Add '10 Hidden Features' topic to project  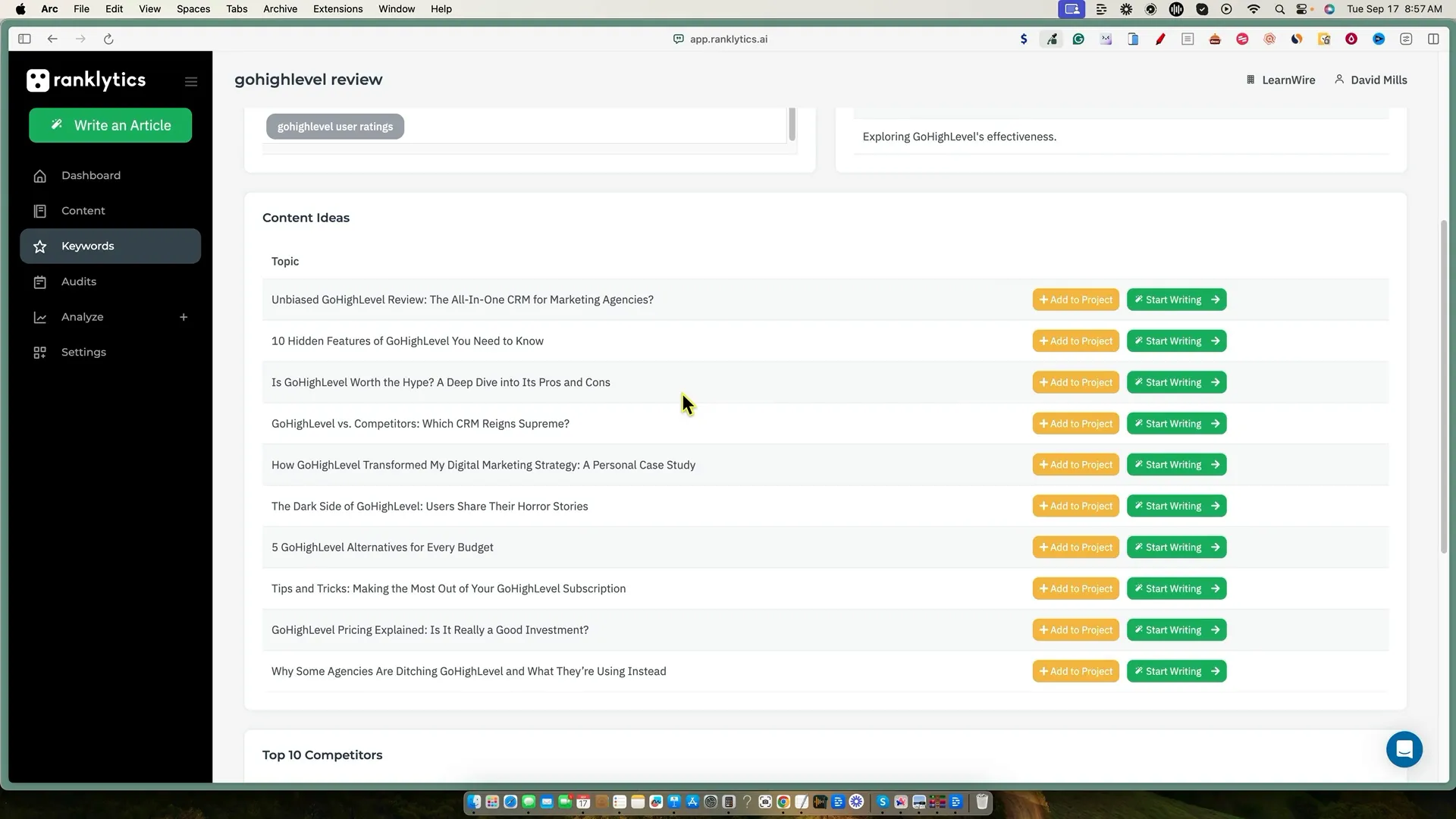[1075, 341]
